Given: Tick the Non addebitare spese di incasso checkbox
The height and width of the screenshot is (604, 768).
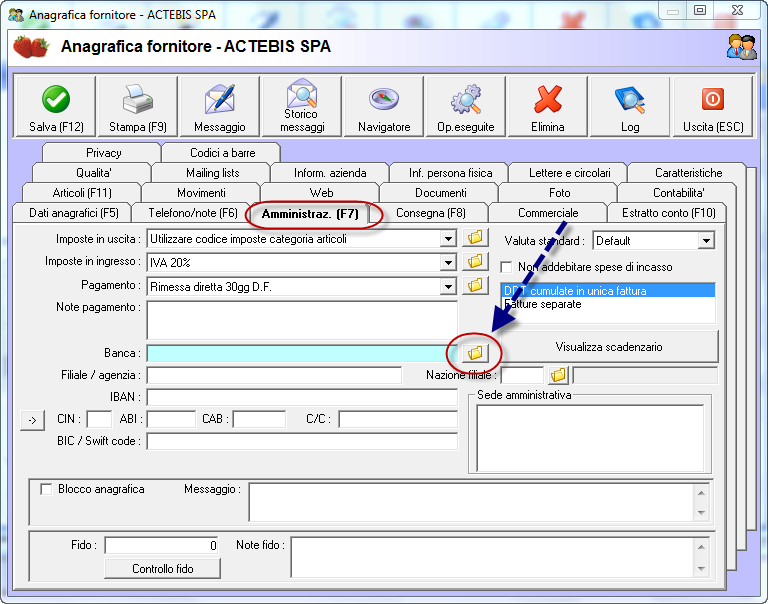Looking at the screenshot, I should point(506,267).
